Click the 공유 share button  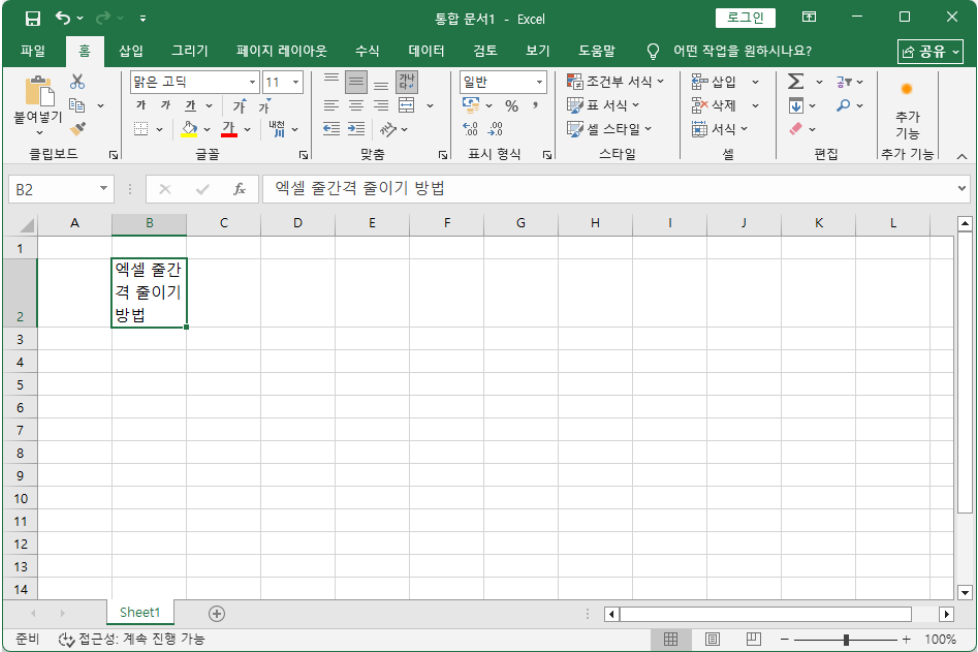(x=929, y=51)
